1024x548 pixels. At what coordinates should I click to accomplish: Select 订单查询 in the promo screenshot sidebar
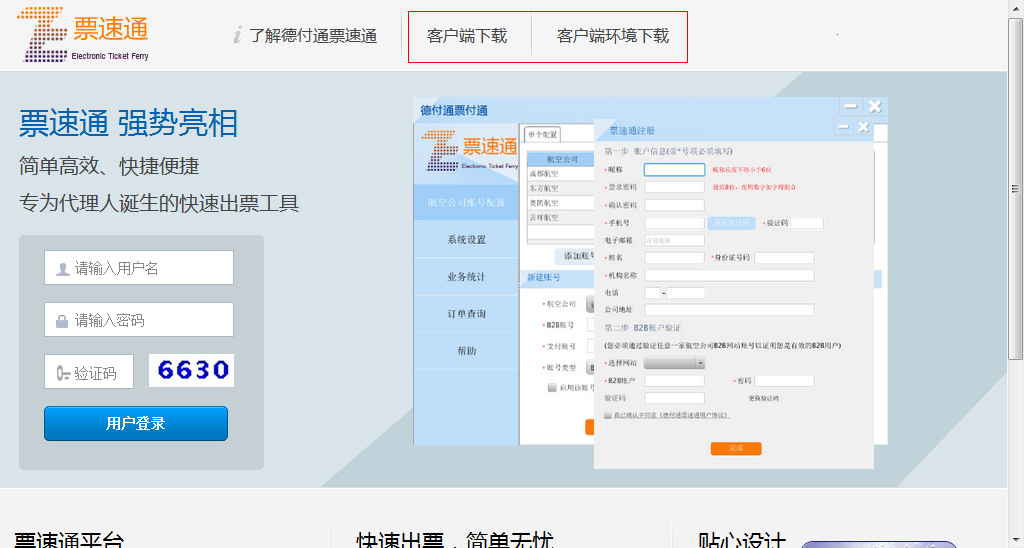click(x=466, y=314)
